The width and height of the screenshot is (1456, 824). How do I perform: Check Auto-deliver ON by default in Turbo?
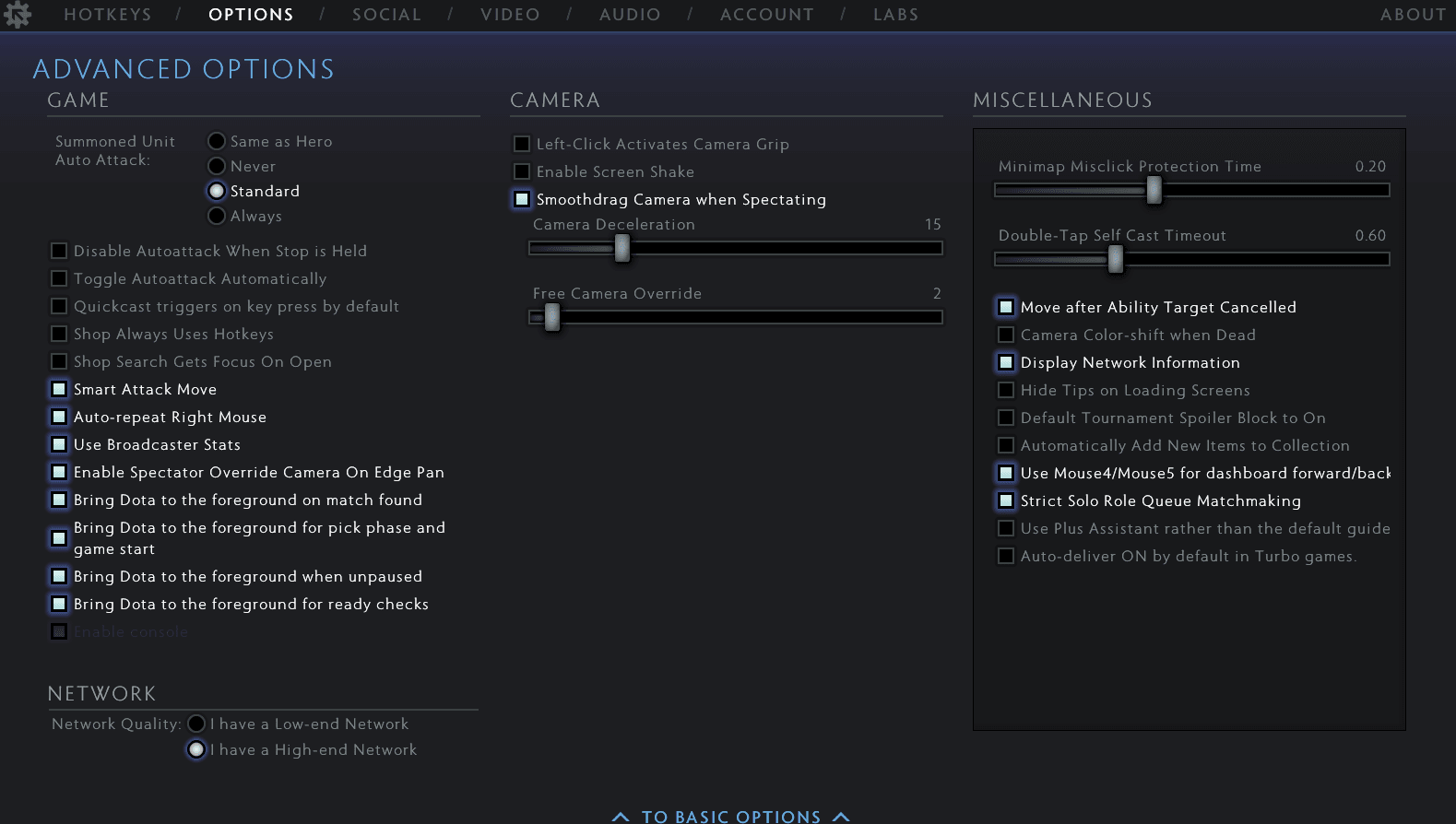1006,556
